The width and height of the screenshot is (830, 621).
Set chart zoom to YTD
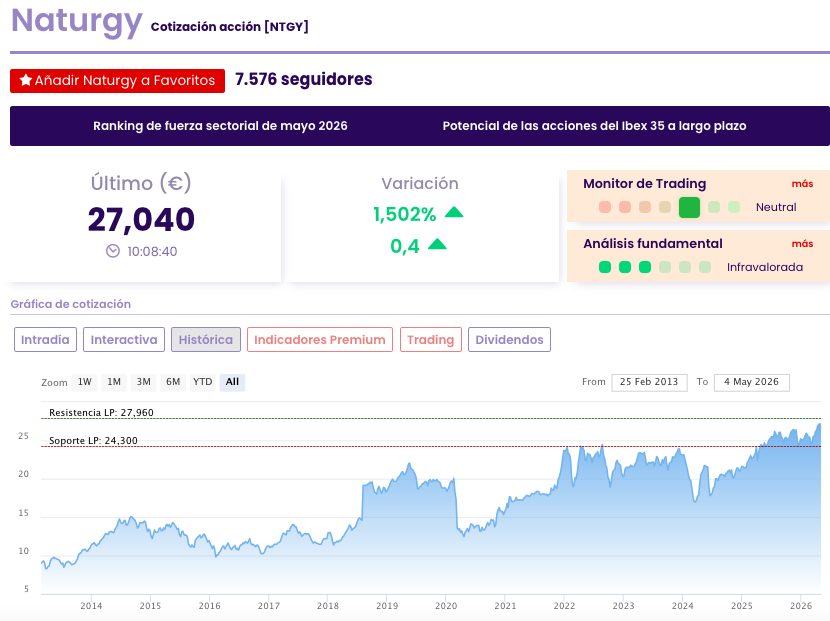pyautogui.click(x=203, y=382)
